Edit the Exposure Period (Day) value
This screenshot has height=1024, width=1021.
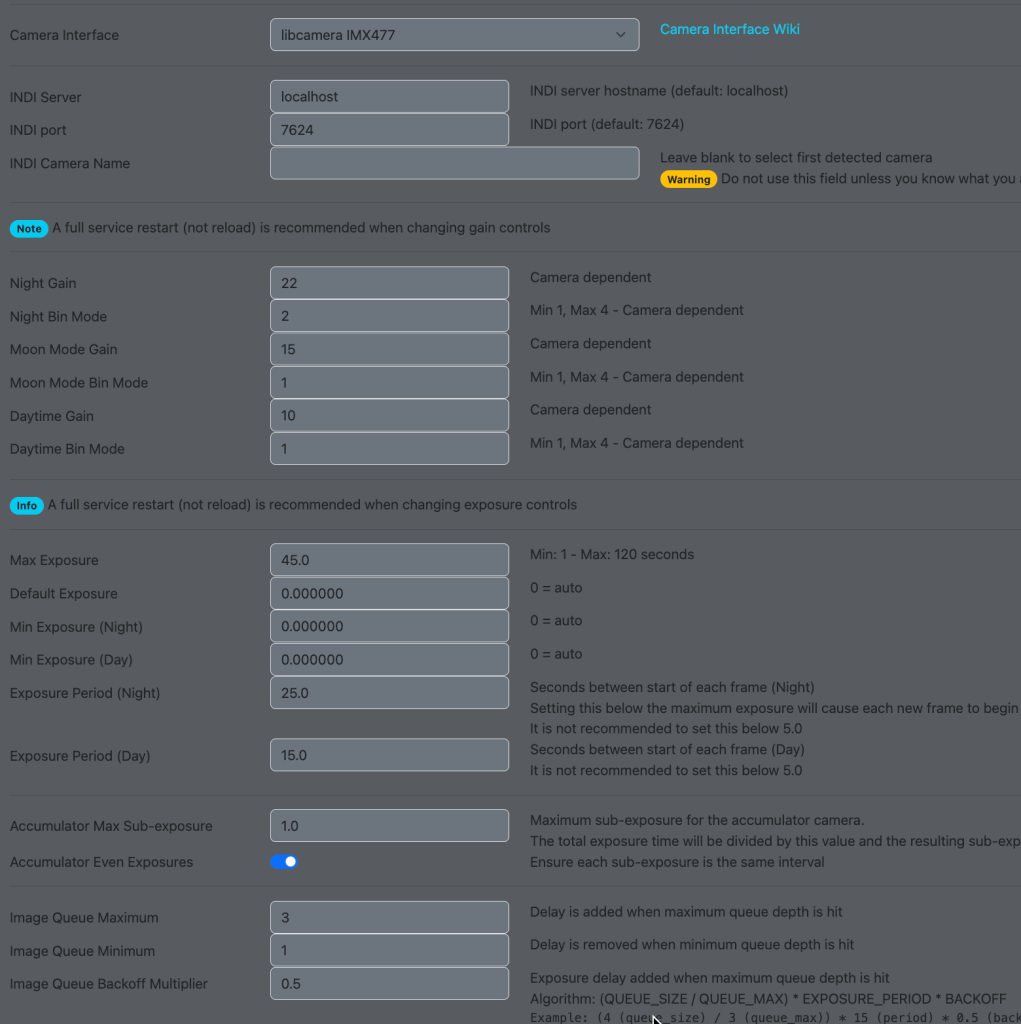pos(389,755)
